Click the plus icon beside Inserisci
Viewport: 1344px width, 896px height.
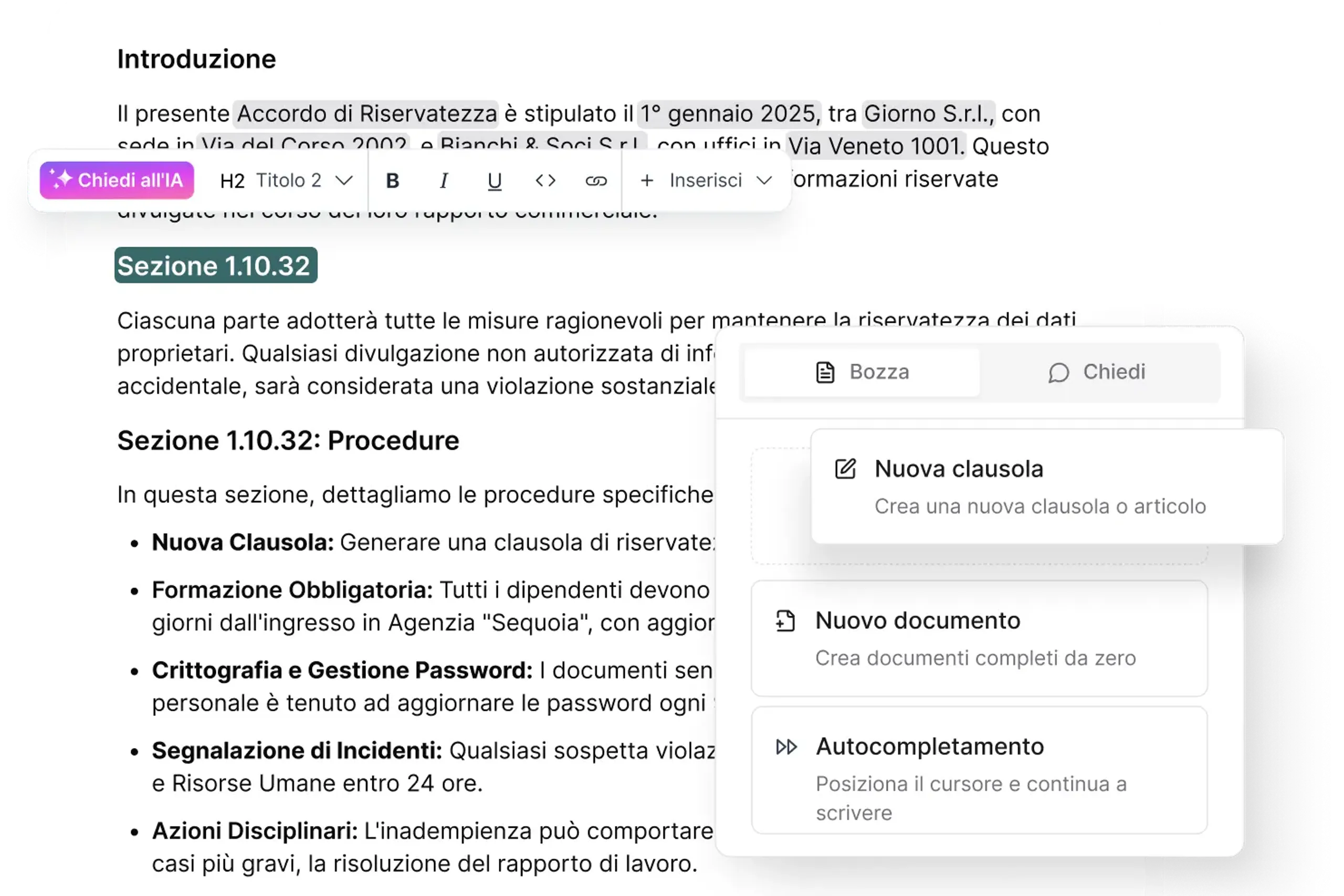[x=647, y=181]
